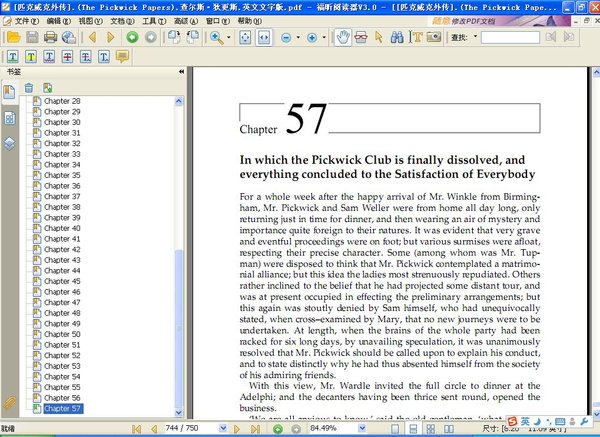Open the 视图 menu
This screenshot has width=600, height=437.
pyautogui.click(x=90, y=21)
